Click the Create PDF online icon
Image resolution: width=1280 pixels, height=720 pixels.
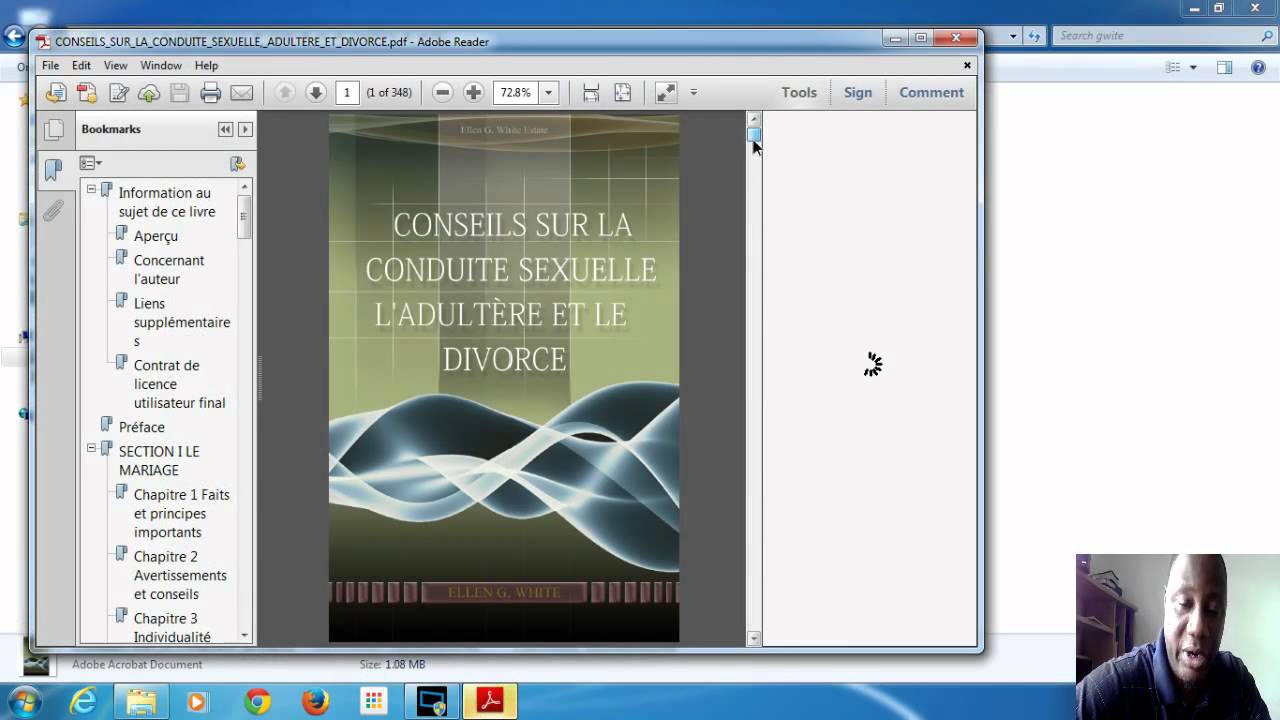pyautogui.click(x=87, y=93)
